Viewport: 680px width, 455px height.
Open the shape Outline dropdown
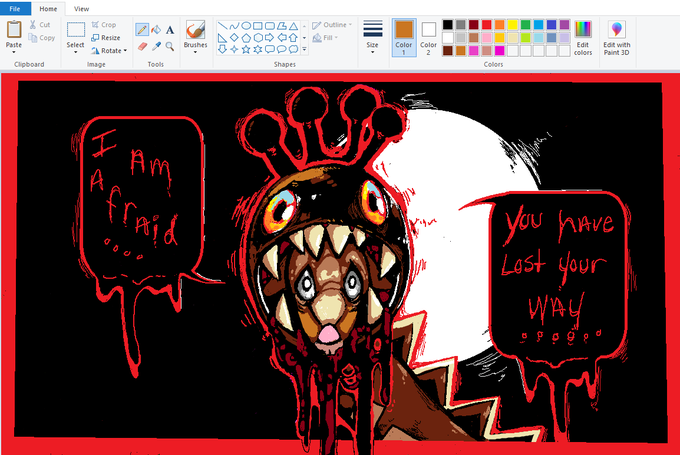[x=332, y=25]
